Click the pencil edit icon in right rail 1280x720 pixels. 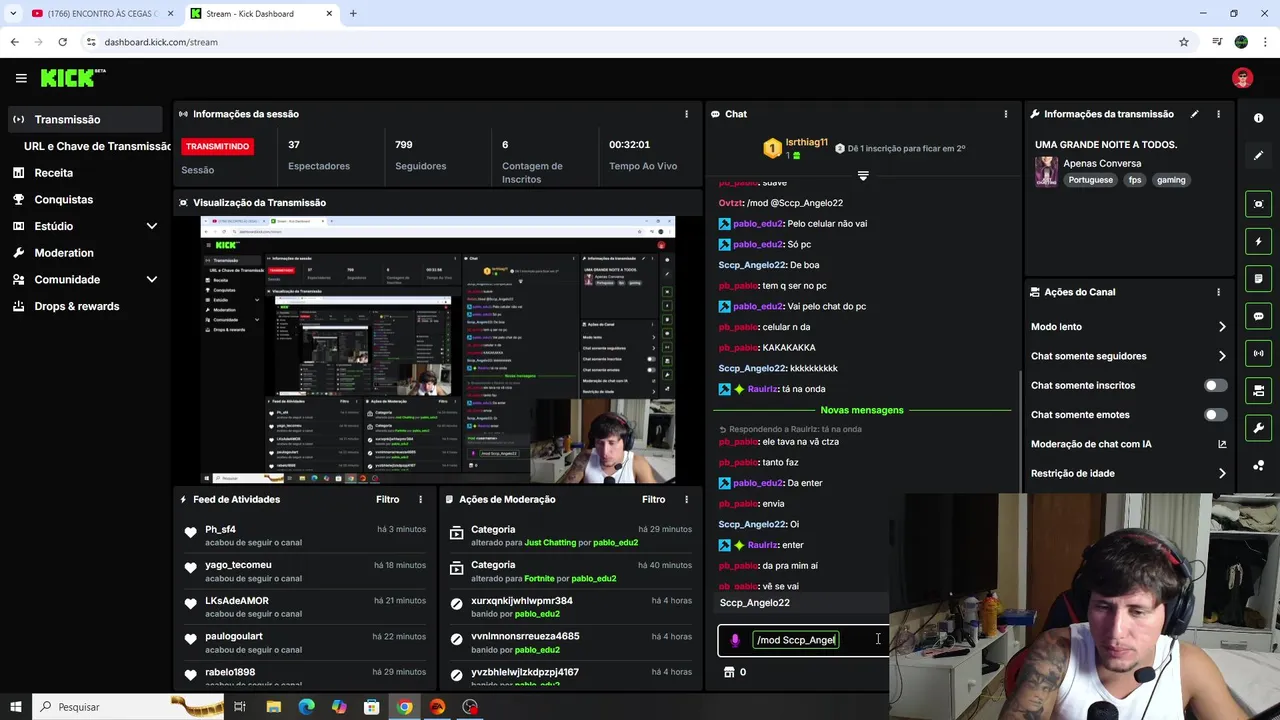(1258, 155)
